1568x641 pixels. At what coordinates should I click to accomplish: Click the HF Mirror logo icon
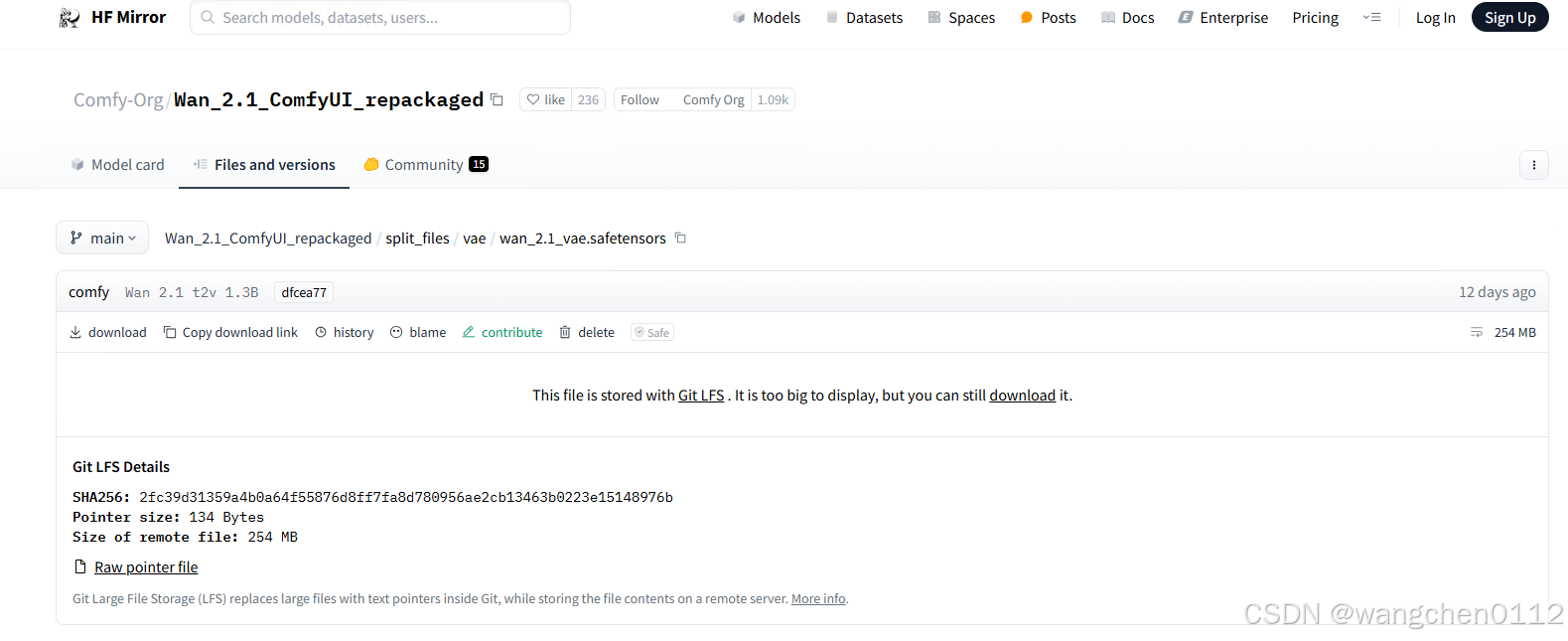70,18
